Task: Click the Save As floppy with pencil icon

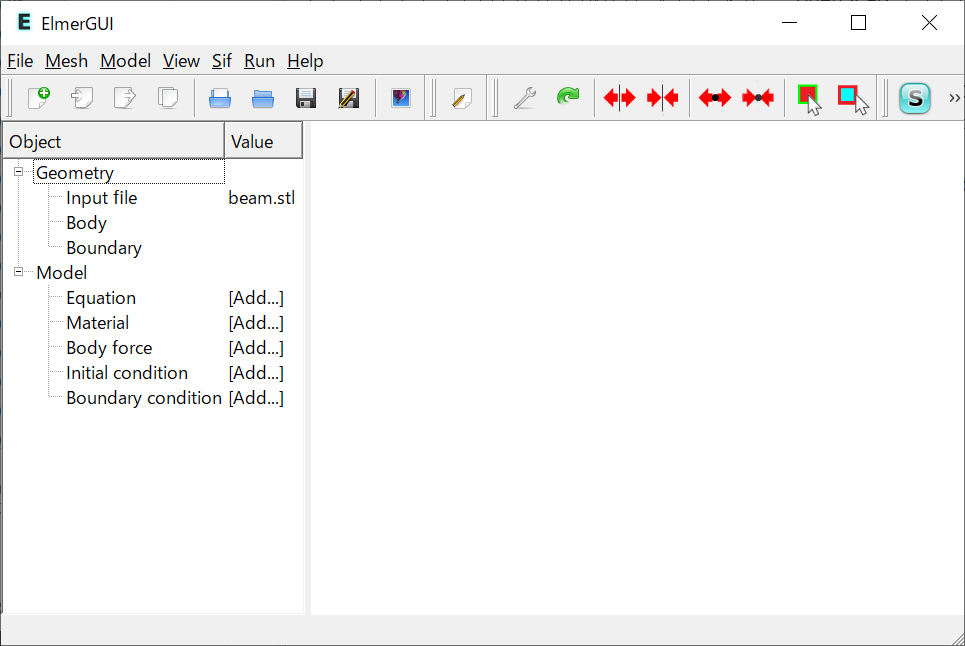Action: 349,98
